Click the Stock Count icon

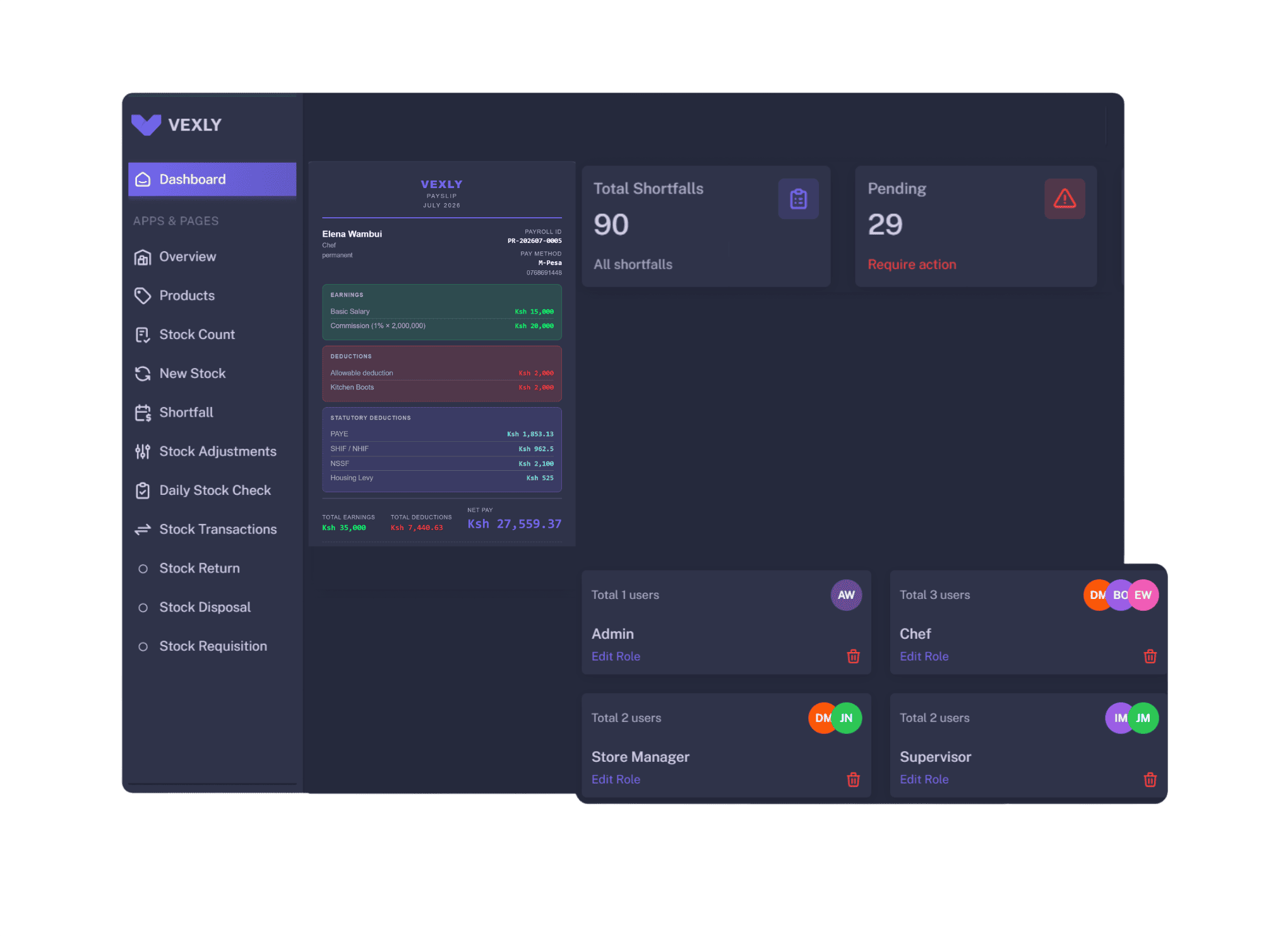pos(143,335)
